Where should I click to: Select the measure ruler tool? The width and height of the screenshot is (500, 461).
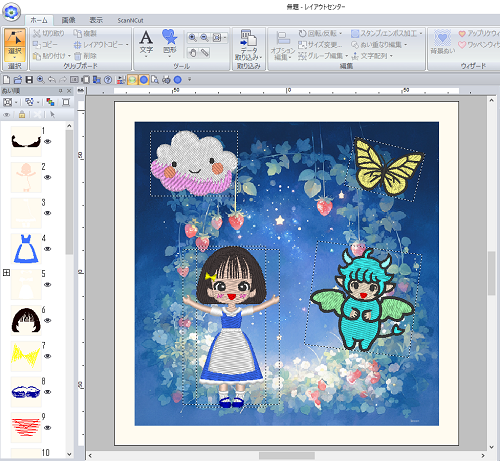click(204, 52)
